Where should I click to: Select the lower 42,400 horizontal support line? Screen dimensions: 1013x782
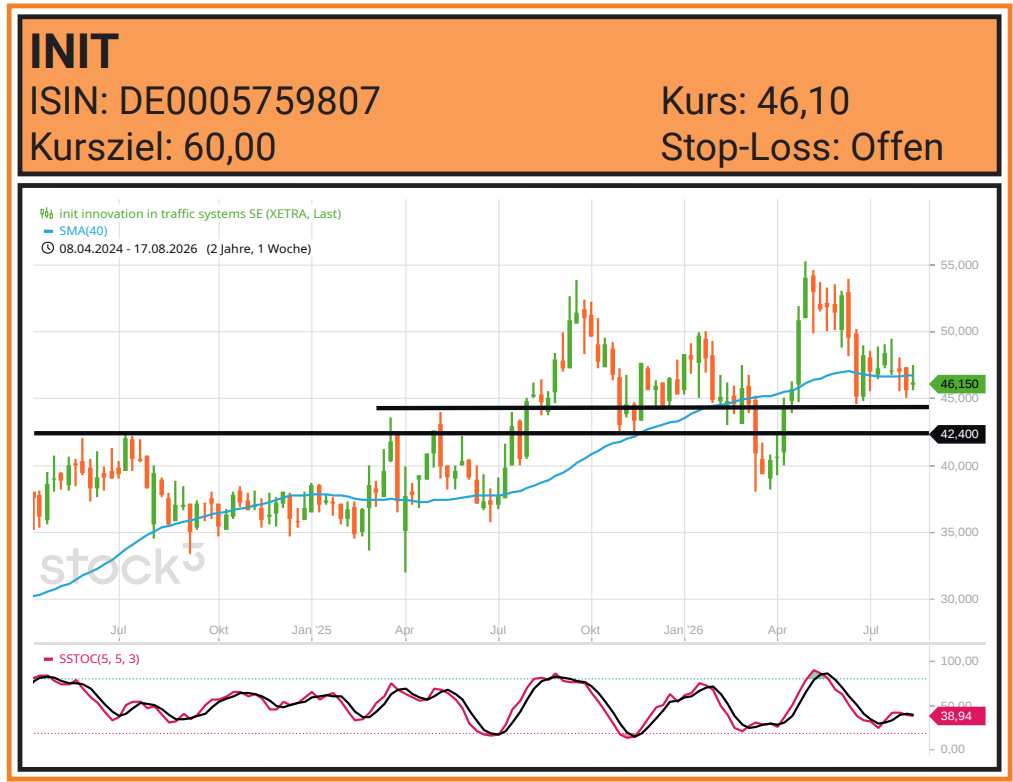click(481, 433)
